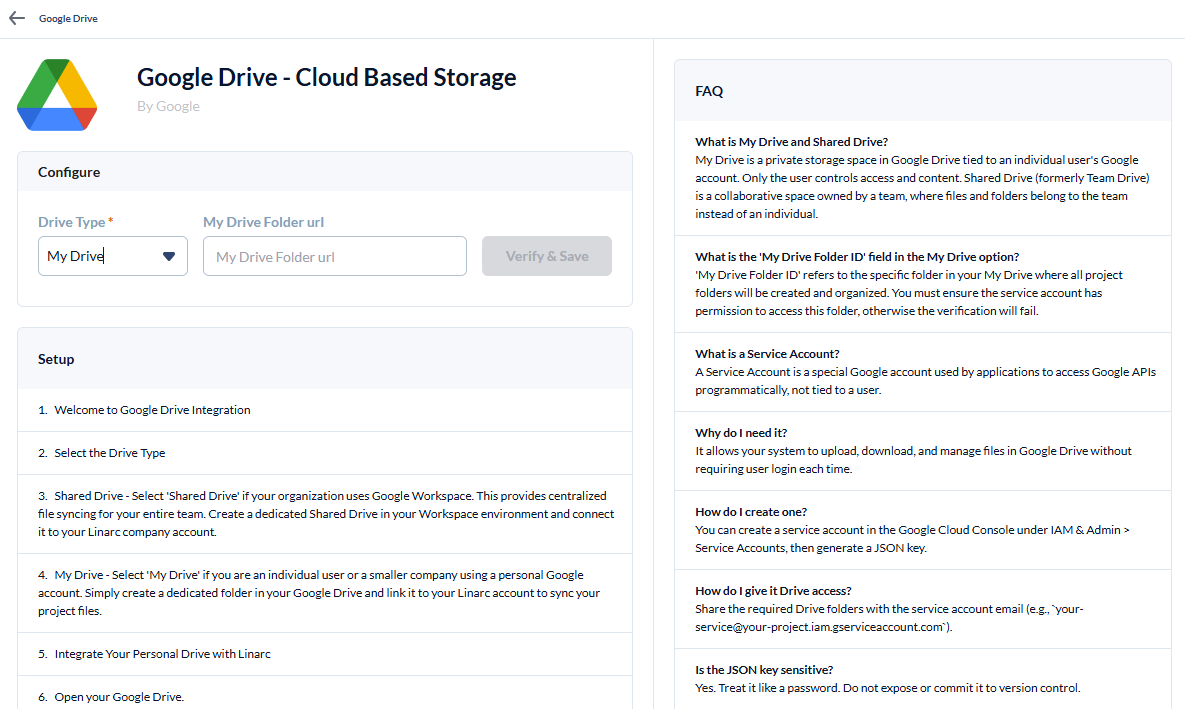Click 'What is a Service Account?' question

(x=767, y=354)
